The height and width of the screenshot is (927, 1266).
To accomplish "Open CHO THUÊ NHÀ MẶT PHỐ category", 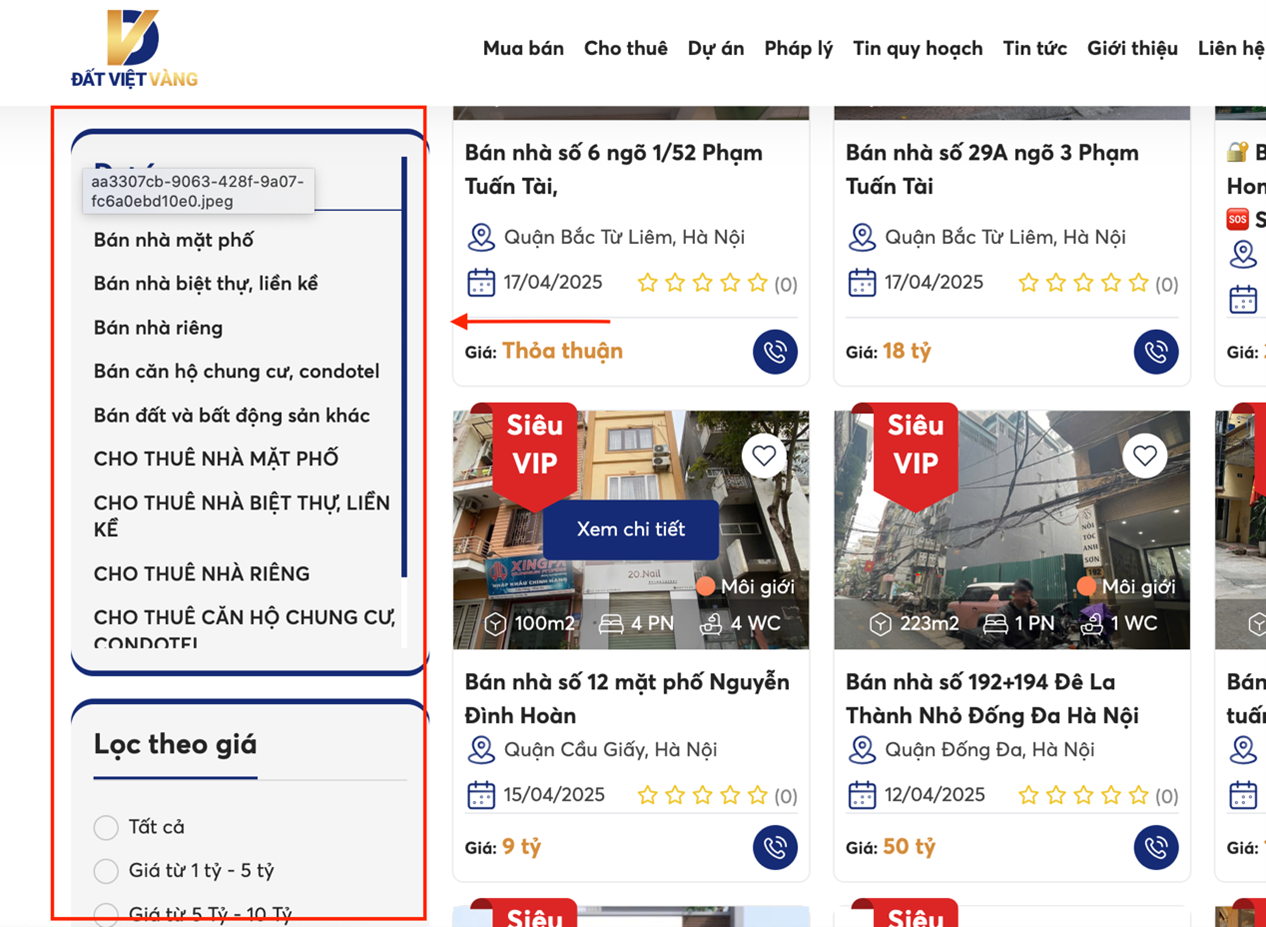I will pos(216,459).
